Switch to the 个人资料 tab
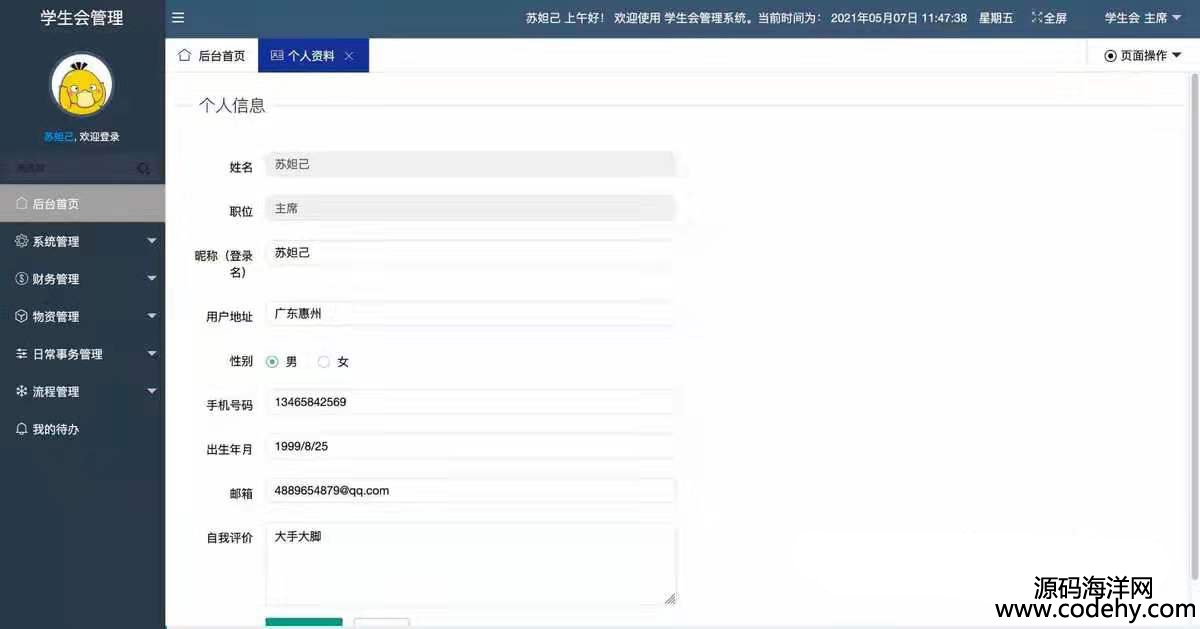This screenshot has width=1200, height=629. tap(313, 56)
